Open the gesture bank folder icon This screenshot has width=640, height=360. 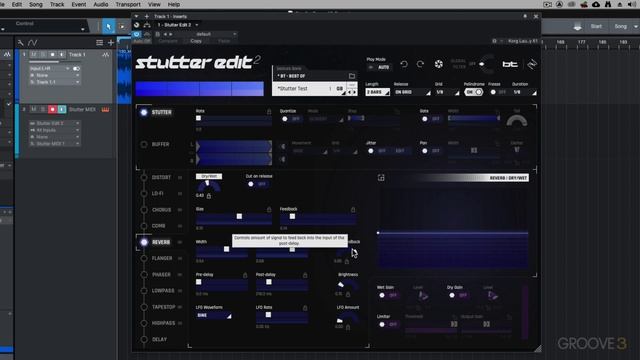(352, 76)
